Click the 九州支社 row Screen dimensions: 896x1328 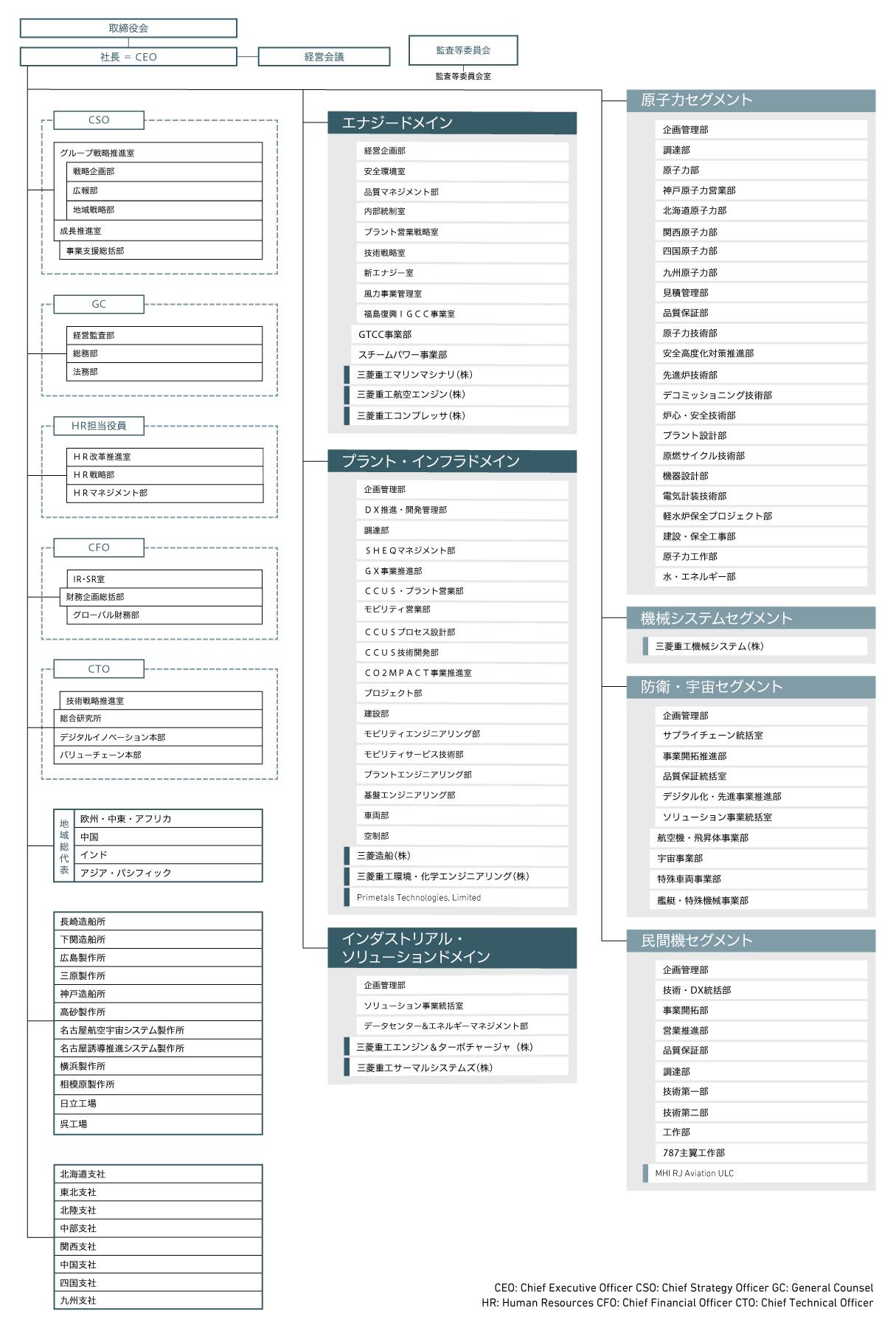[158, 1301]
